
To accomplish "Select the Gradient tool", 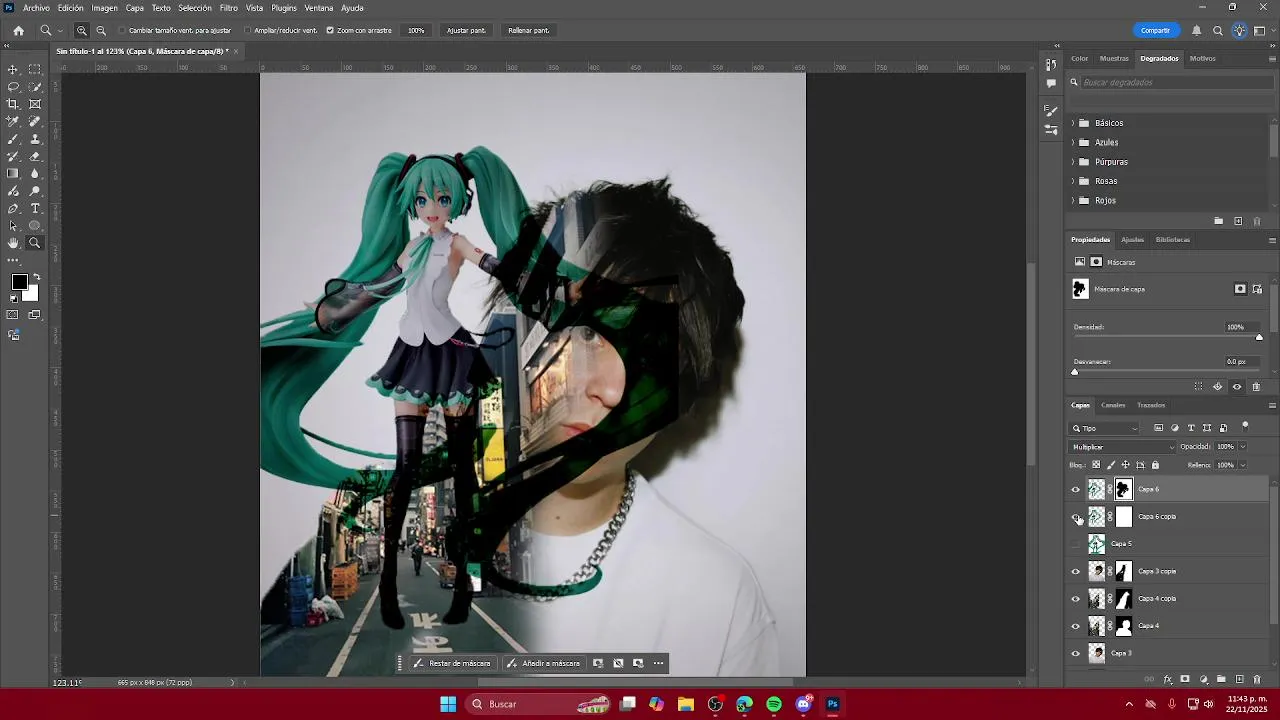I will tap(13, 173).
